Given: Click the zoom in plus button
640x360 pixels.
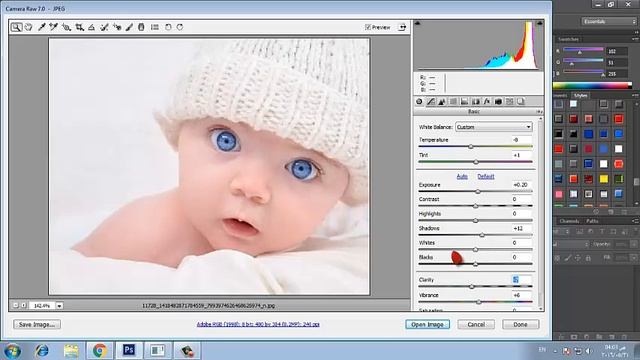Looking at the screenshot, I should click(x=24, y=305).
